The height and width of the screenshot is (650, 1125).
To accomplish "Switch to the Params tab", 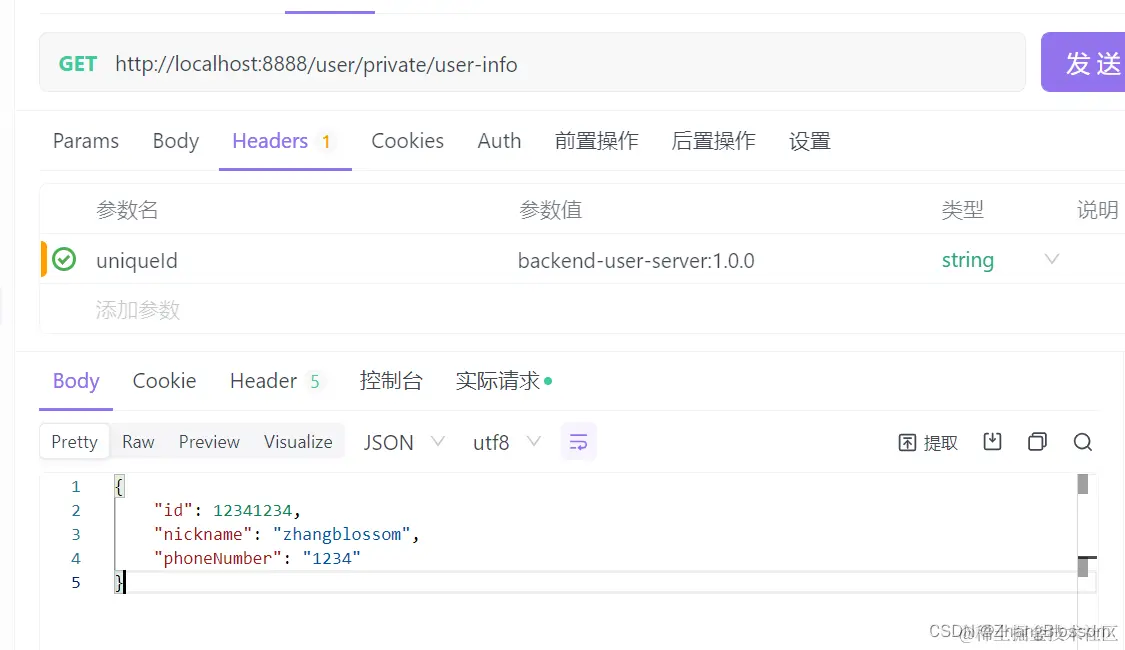I will coord(86,141).
